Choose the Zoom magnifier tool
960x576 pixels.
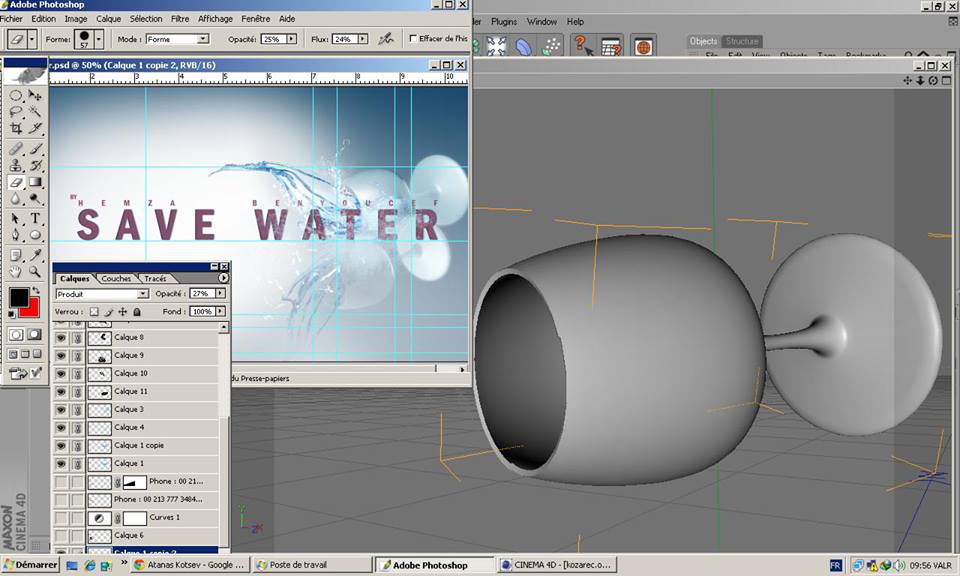point(35,271)
